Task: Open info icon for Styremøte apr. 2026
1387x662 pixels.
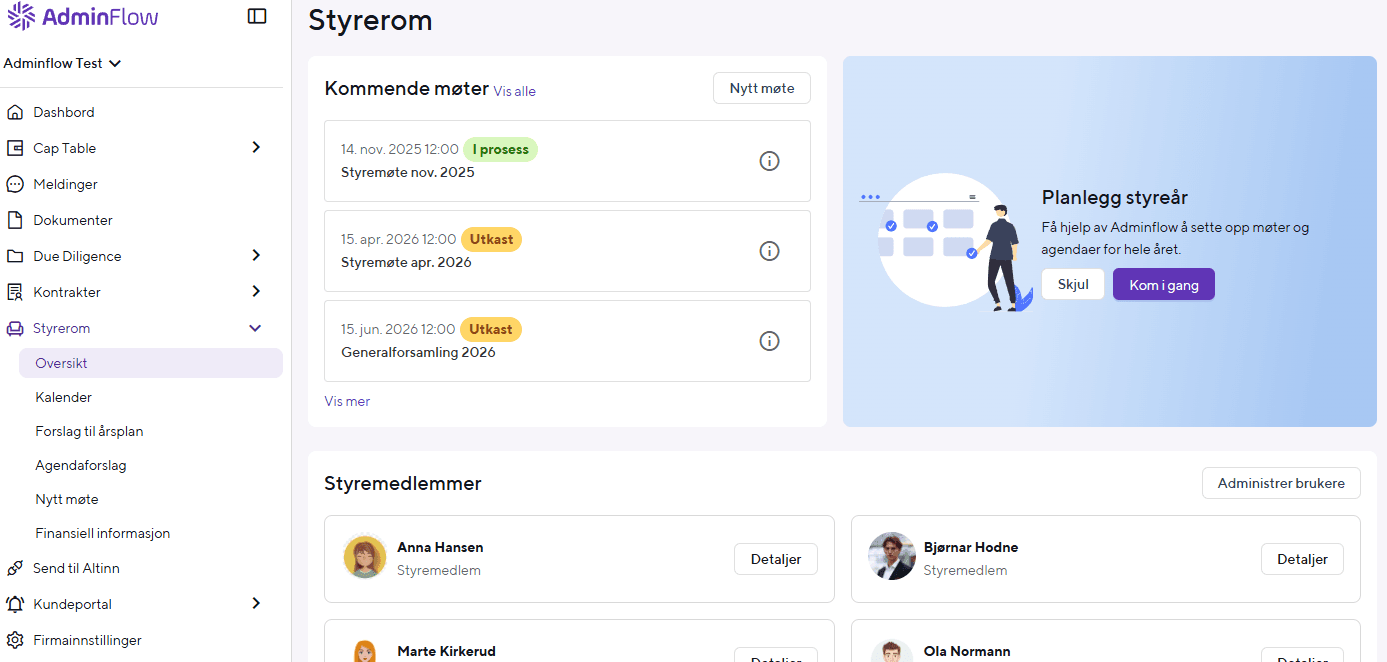Action: click(769, 251)
